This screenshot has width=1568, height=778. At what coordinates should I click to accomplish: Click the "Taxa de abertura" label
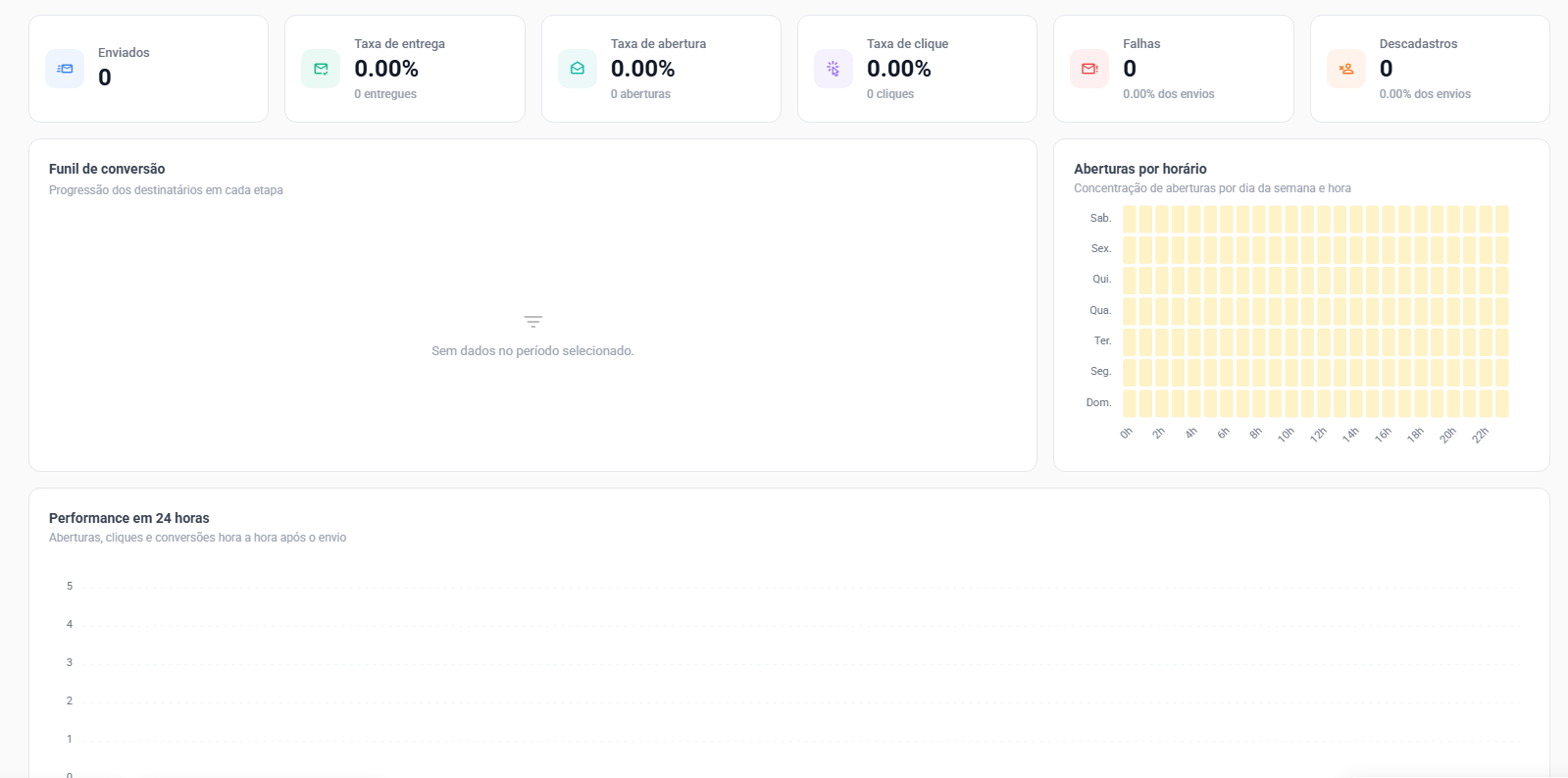pyautogui.click(x=658, y=44)
